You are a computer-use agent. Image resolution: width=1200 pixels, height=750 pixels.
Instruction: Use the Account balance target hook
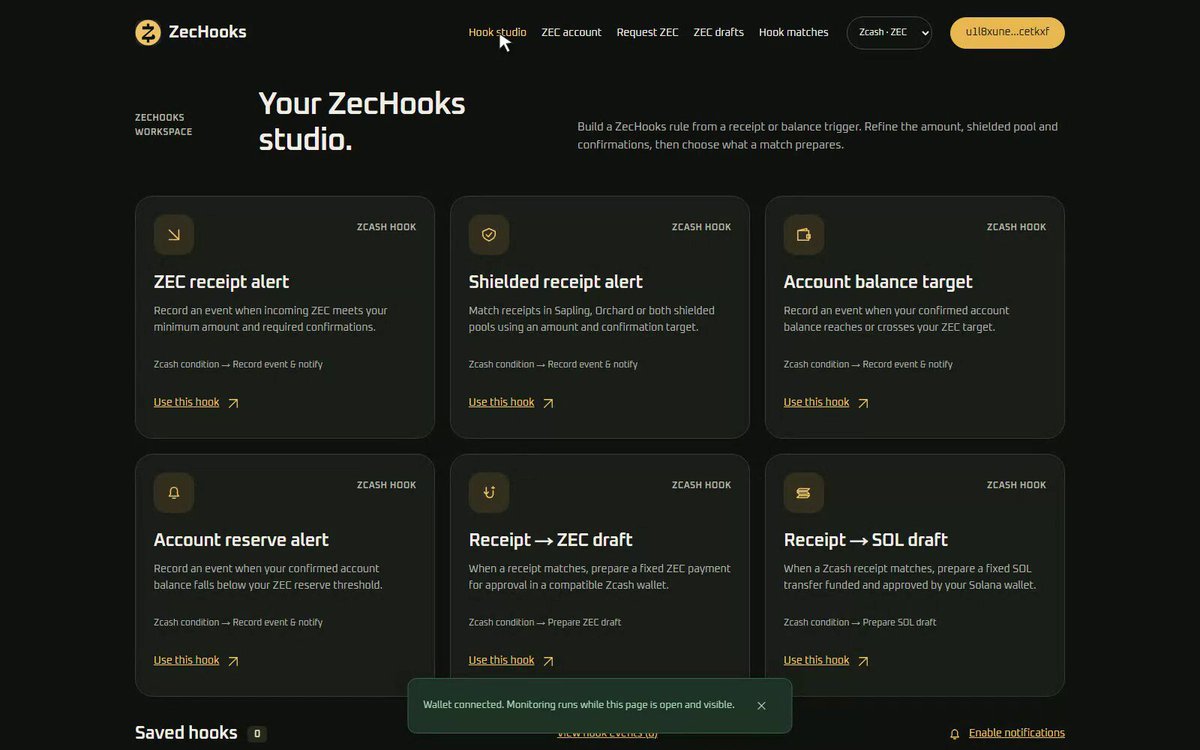pos(826,402)
